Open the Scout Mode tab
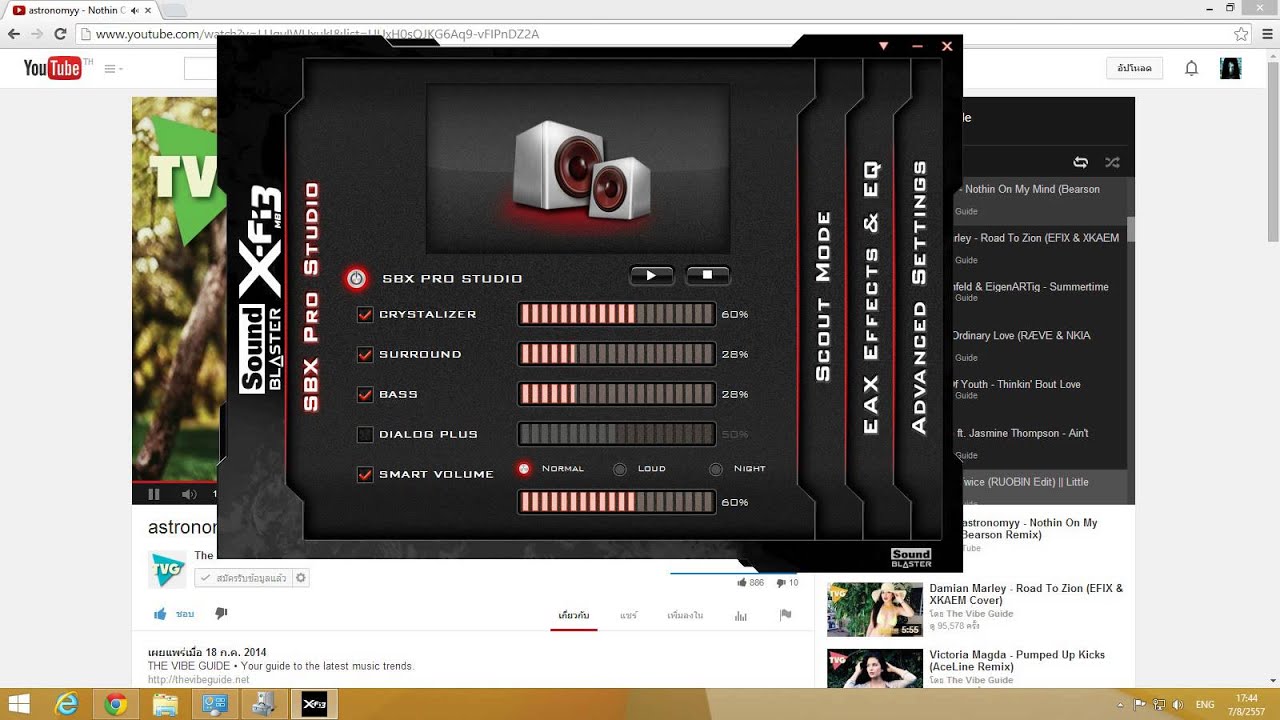Image resolution: width=1280 pixels, height=720 pixels. tap(824, 297)
